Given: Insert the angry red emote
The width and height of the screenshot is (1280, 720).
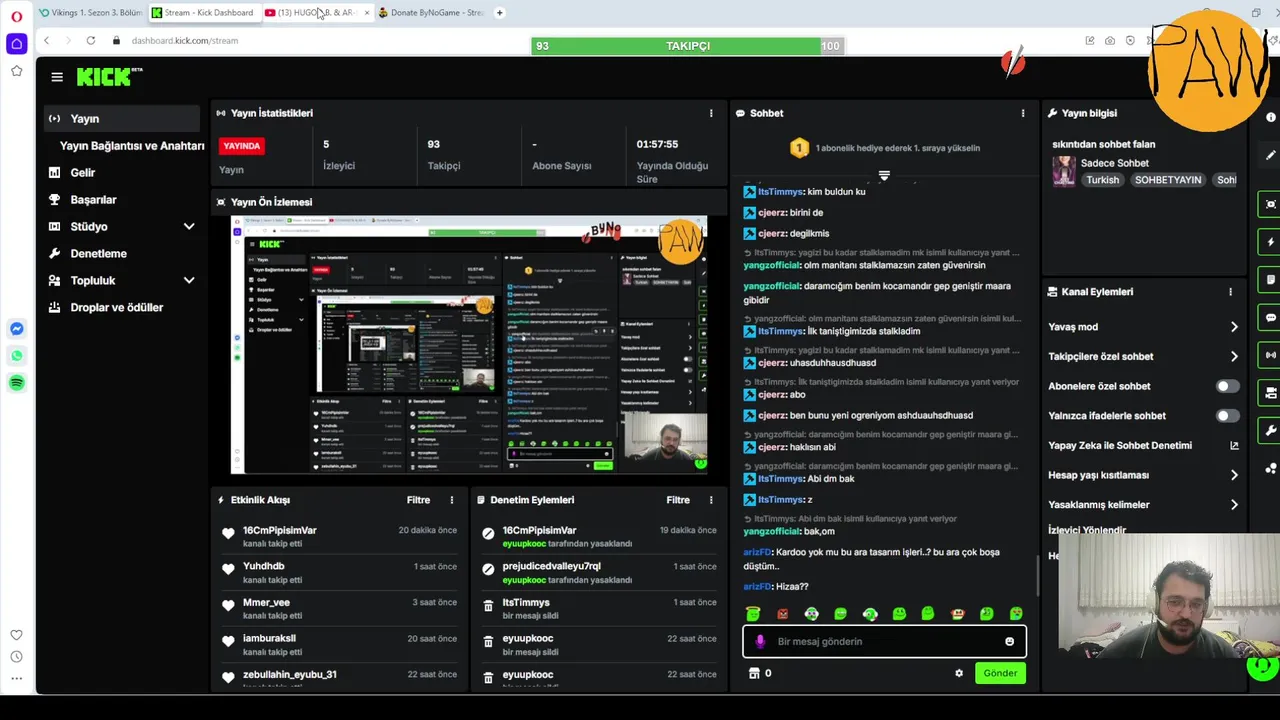Looking at the screenshot, I should coord(783,613).
